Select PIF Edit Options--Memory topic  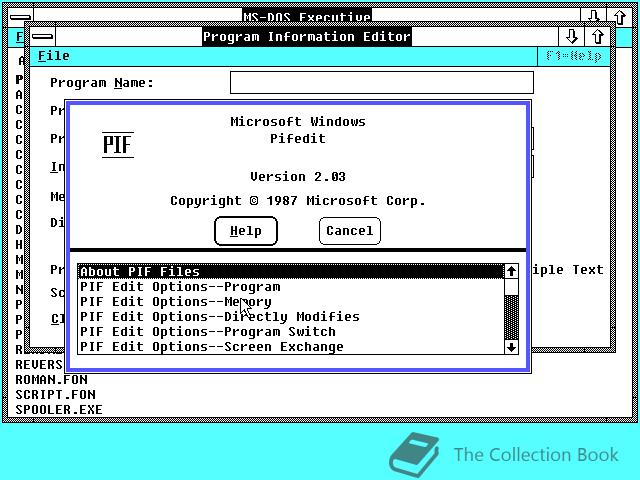pos(291,302)
